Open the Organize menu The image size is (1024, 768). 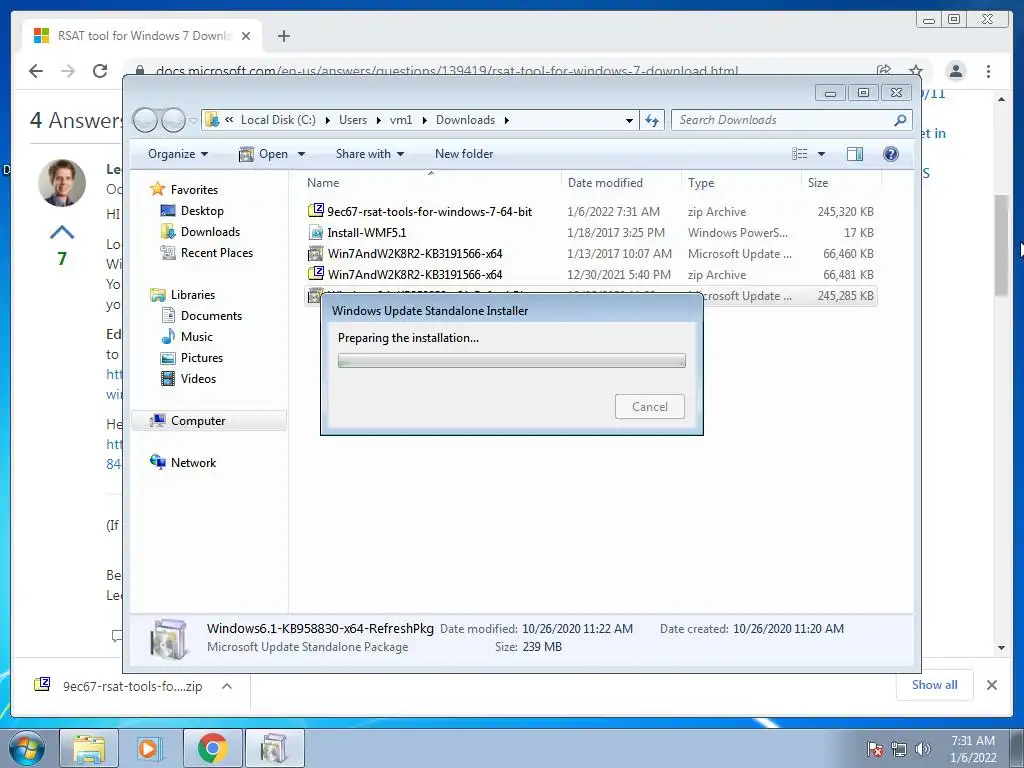coord(178,154)
